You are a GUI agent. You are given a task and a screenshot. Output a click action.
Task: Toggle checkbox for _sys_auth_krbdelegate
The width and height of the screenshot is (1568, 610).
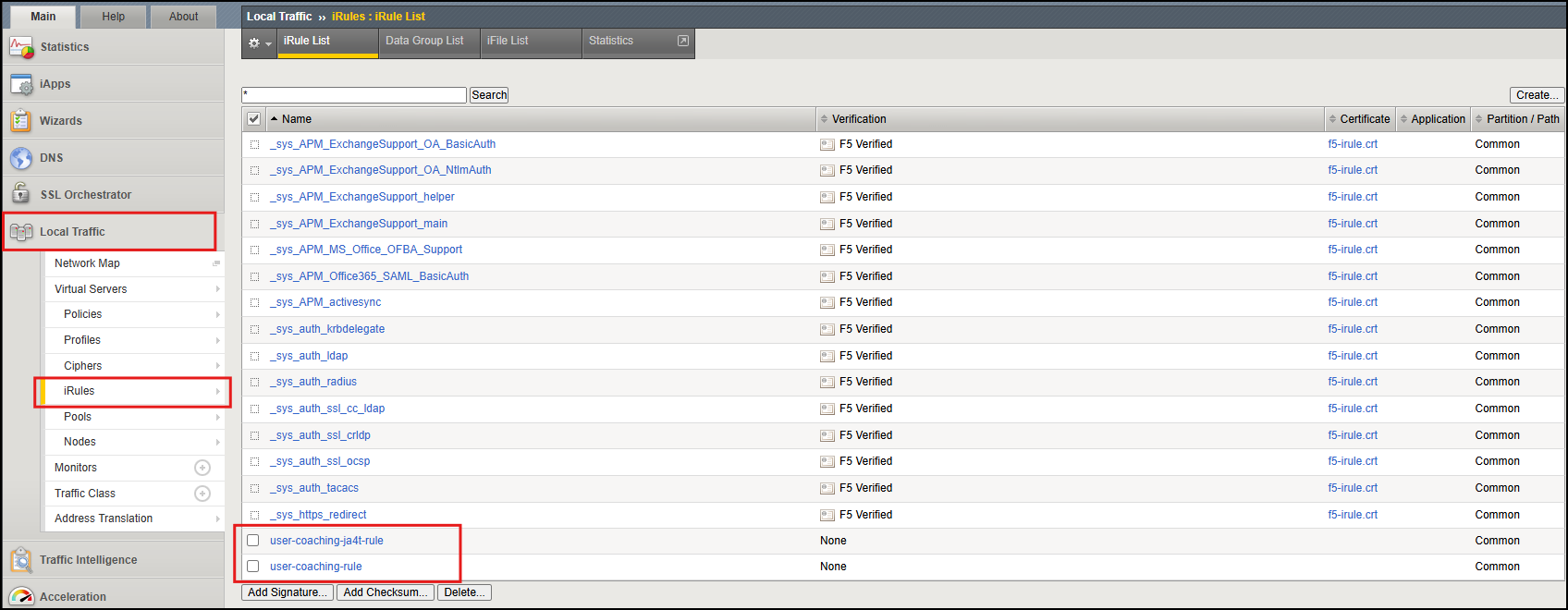254,330
